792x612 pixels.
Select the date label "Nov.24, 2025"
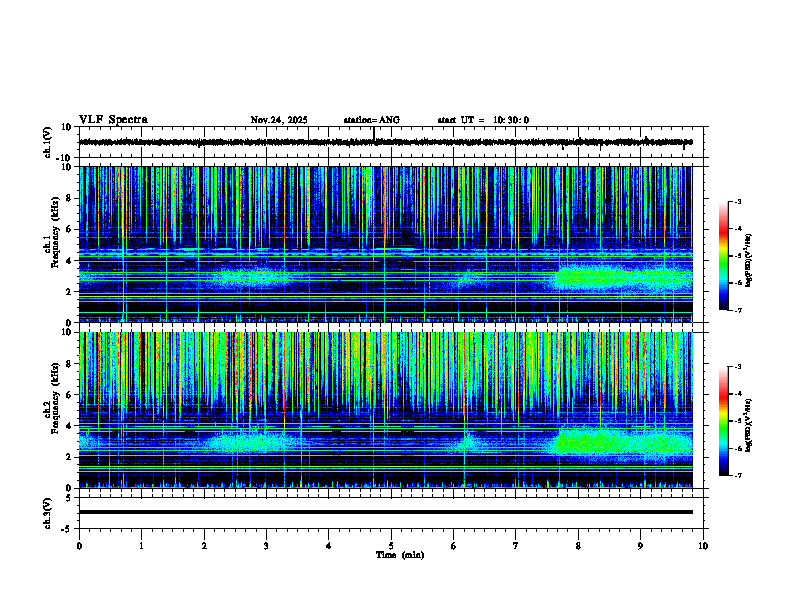279,120
